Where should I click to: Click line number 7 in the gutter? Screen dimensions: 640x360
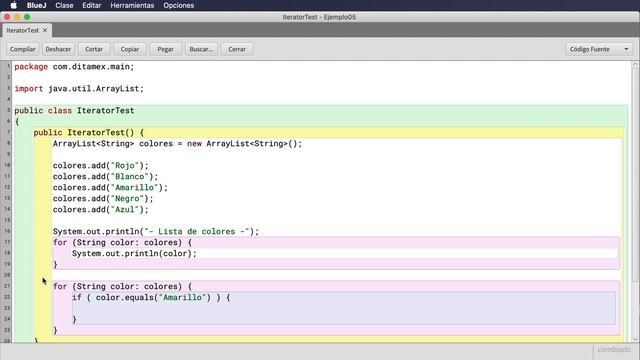coord(8,132)
